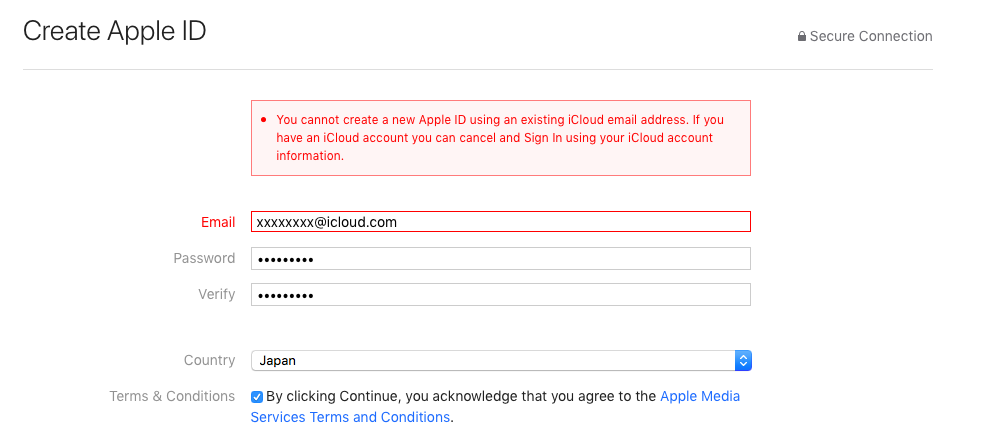The height and width of the screenshot is (438, 990).
Task: Click into the Verify password field
Action: (x=500, y=295)
